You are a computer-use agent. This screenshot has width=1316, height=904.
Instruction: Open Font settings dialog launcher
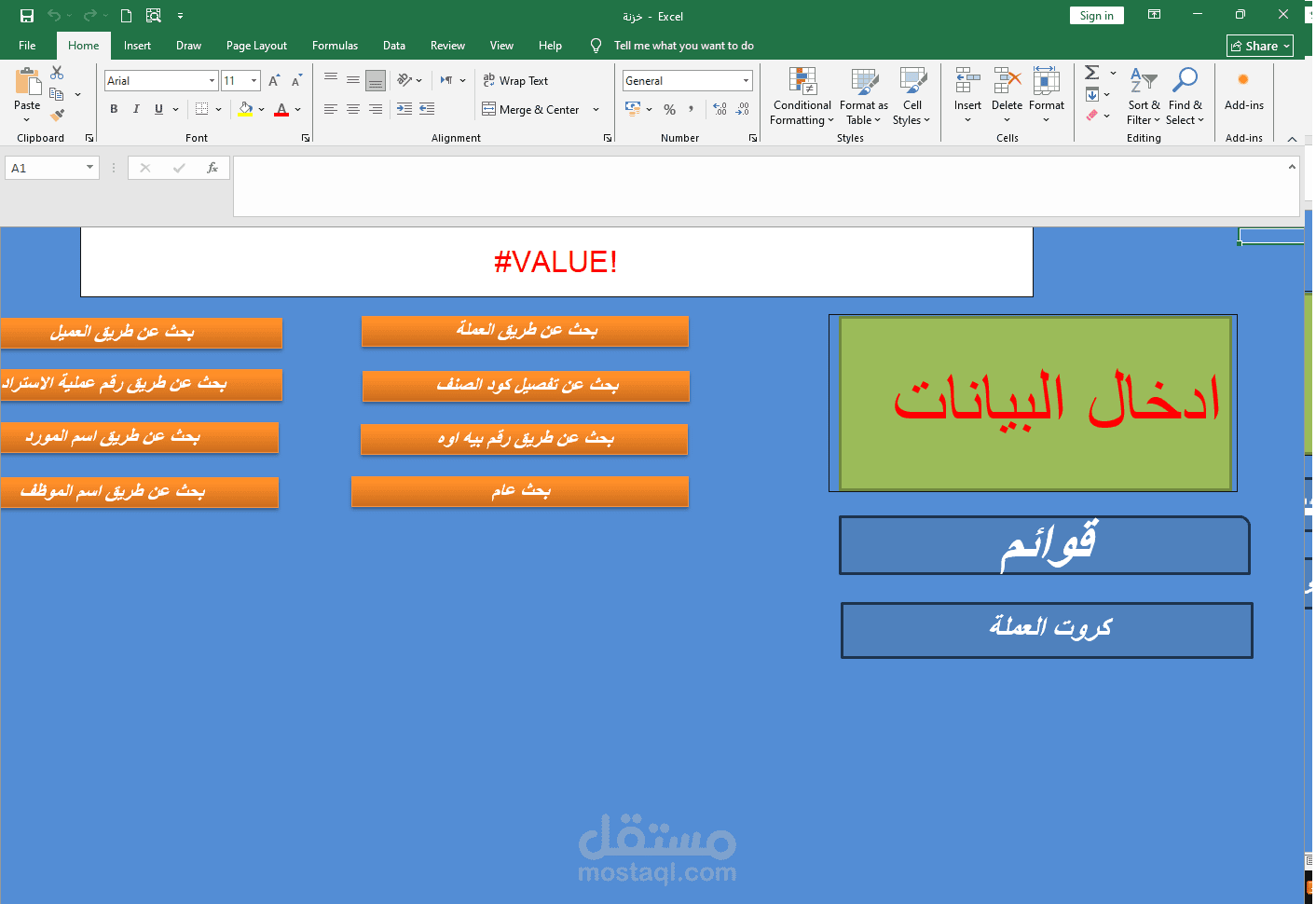[x=306, y=138]
